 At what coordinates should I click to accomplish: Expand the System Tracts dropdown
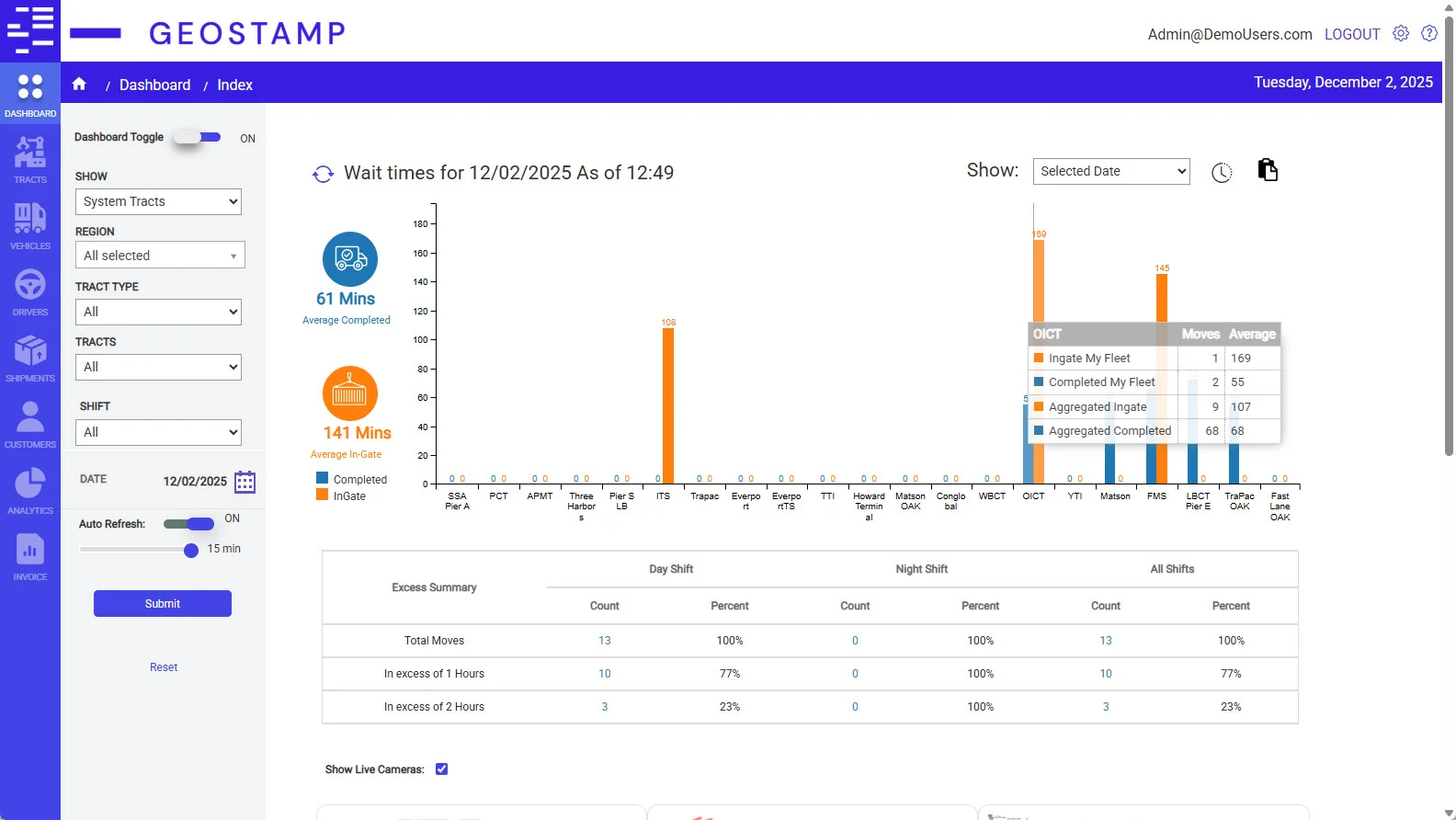pyautogui.click(x=158, y=201)
